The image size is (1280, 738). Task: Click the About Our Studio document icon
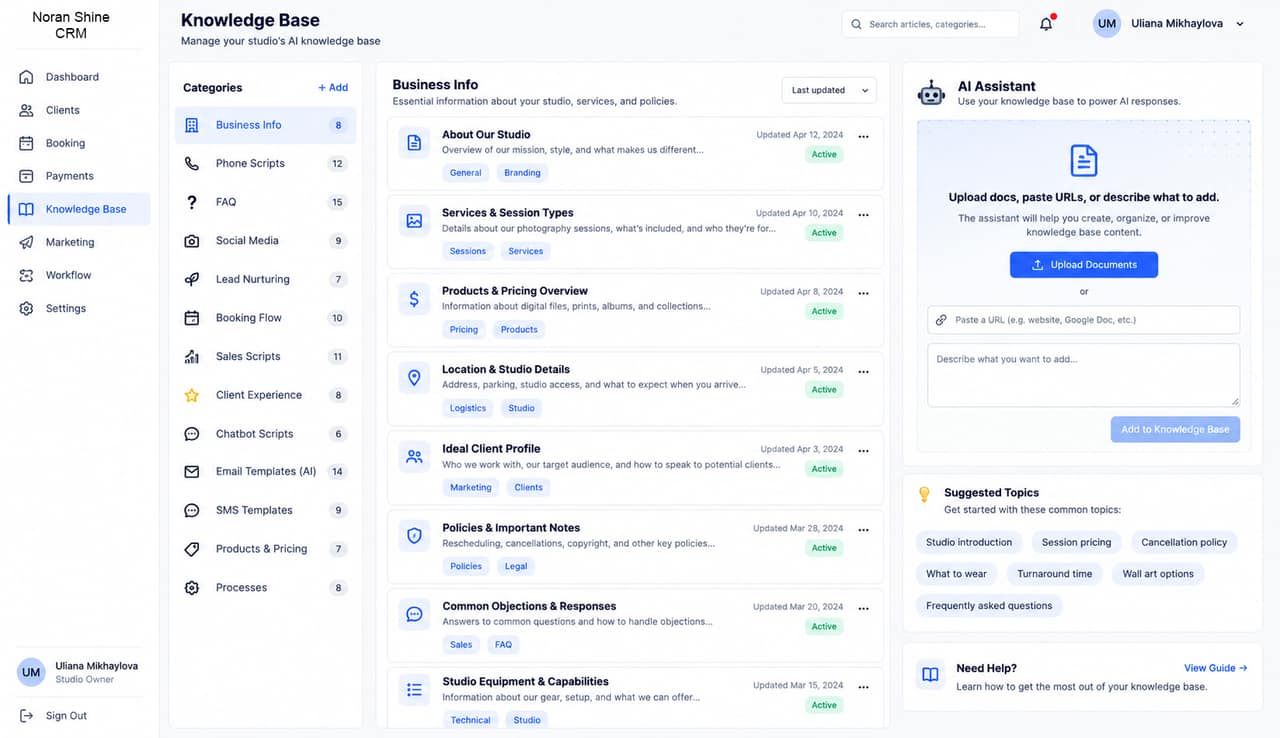point(414,143)
